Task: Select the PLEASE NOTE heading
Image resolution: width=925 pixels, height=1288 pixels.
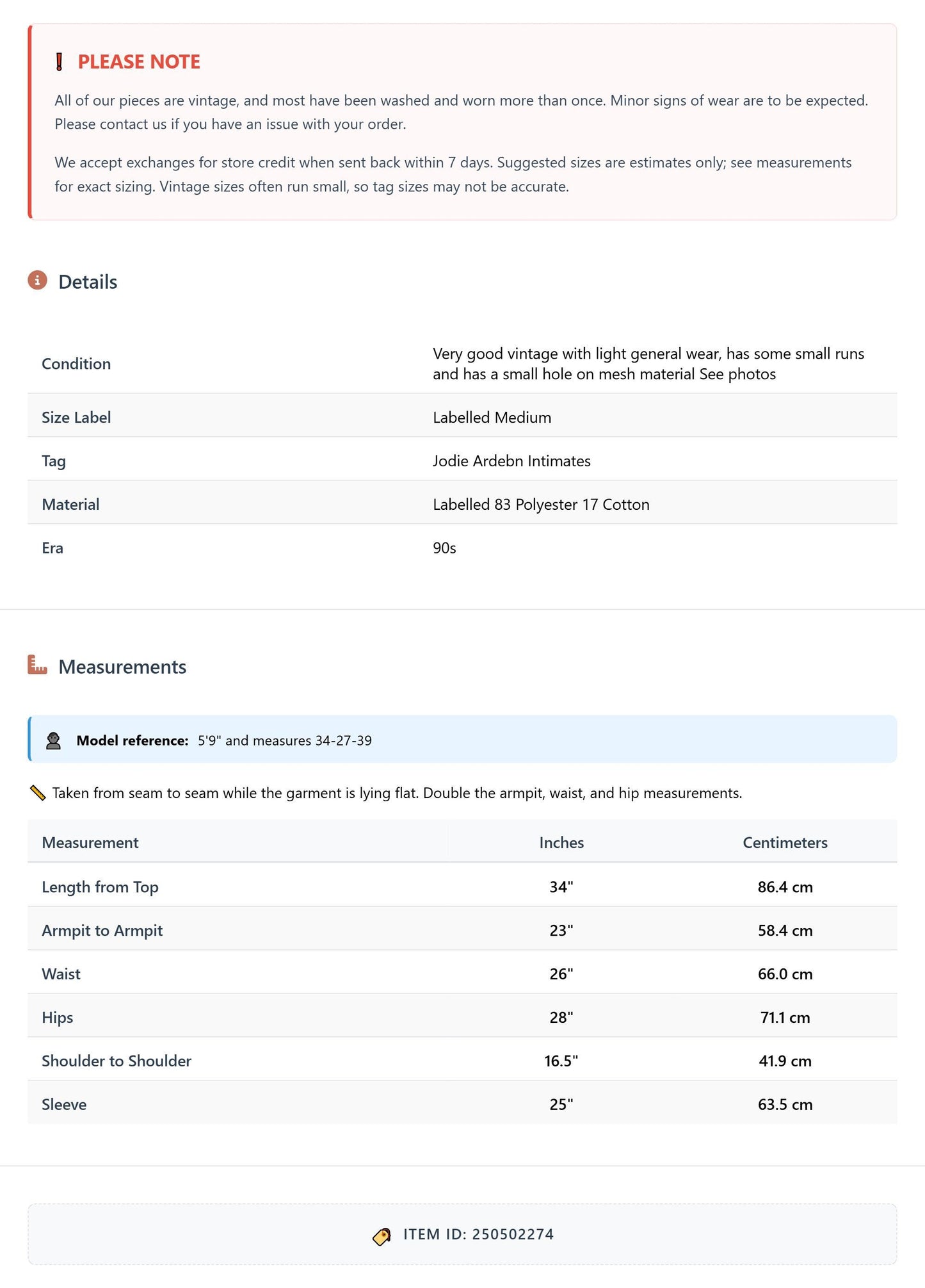Action: (139, 62)
